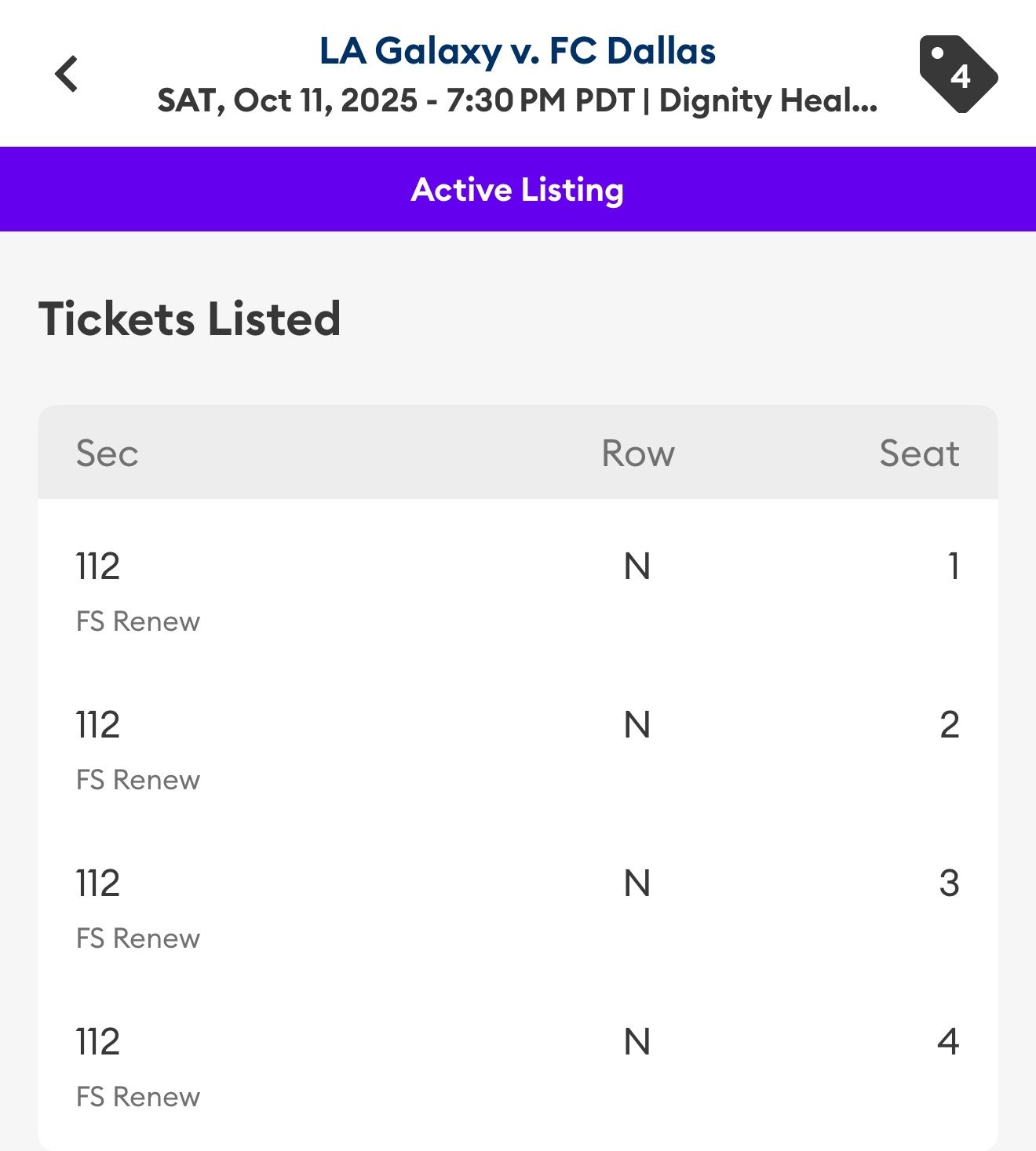Tap the Tickets Listed heading
The width and height of the screenshot is (1036, 1151).
coord(189,319)
